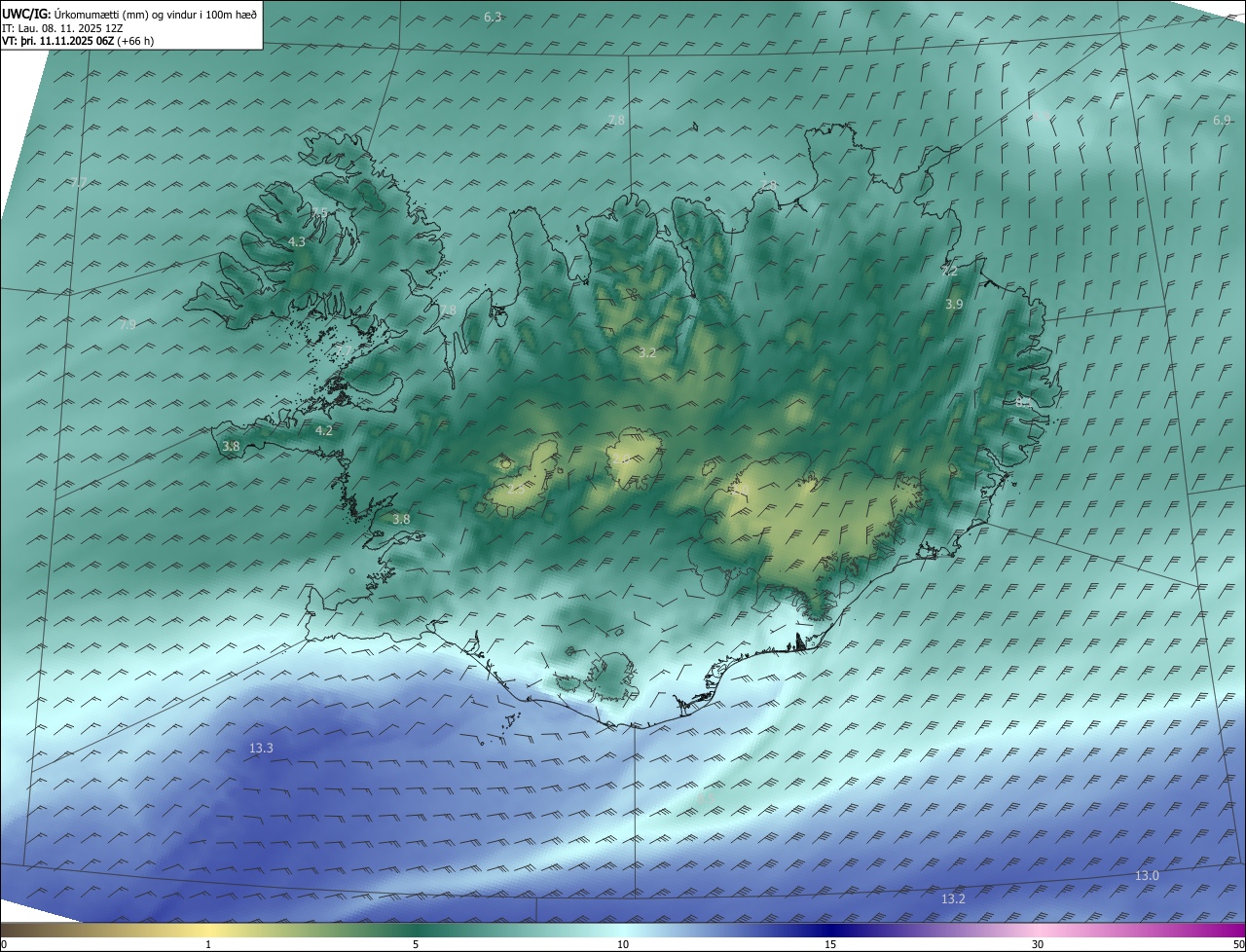Screen dimensions: 1246x952
Task: Click the colorbar tick label 15
Action: pos(830,944)
